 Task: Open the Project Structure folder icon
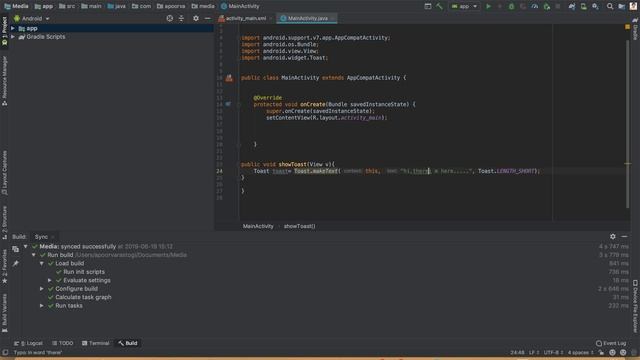(621, 6)
